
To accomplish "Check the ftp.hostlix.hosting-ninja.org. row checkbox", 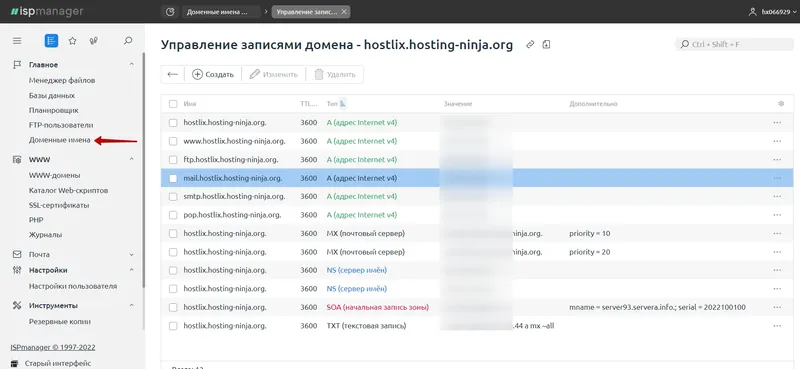I will coord(173,160).
